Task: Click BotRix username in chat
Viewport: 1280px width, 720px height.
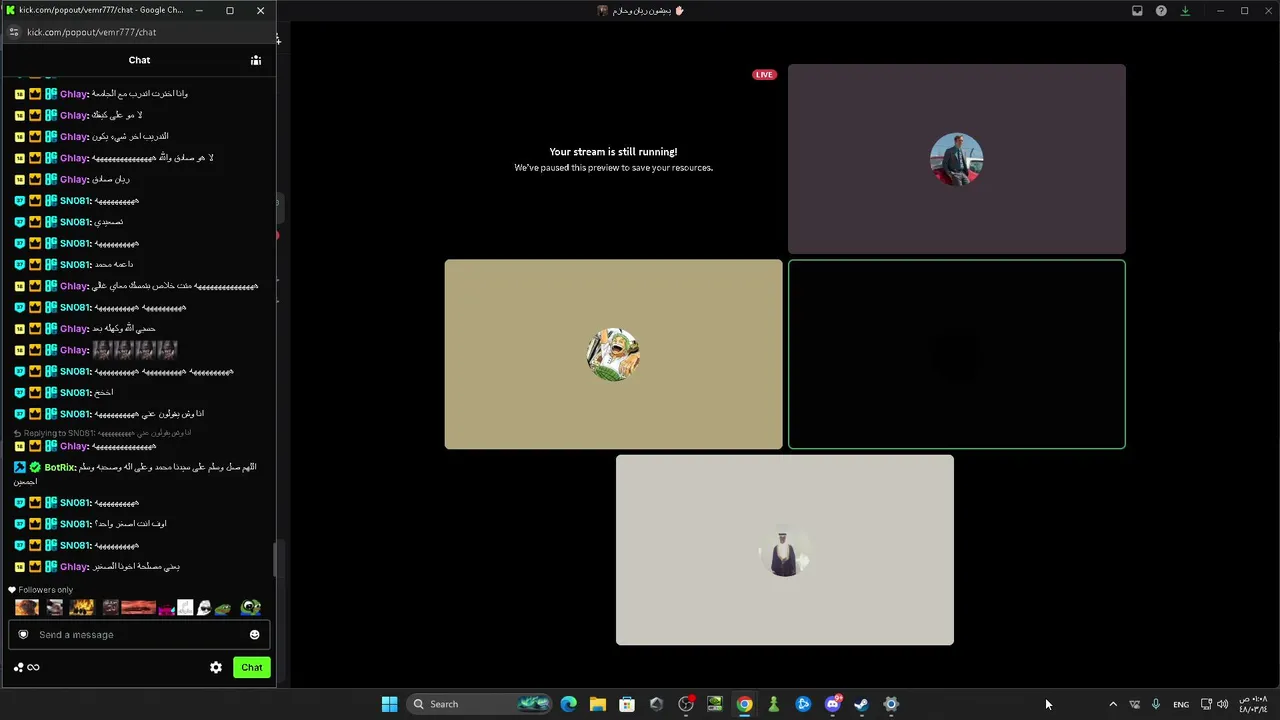Action: [x=60, y=467]
